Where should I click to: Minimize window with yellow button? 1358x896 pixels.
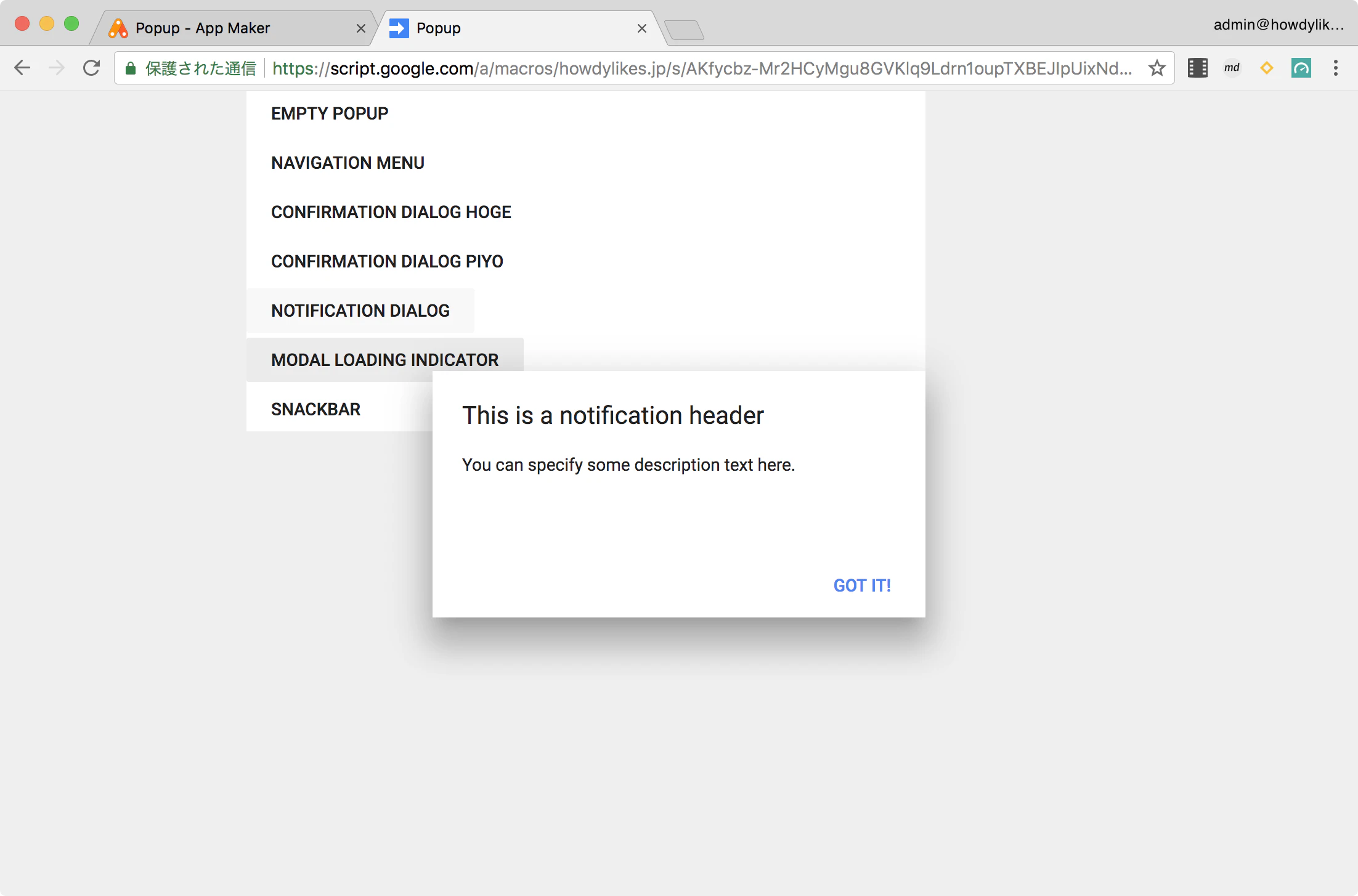[47, 23]
